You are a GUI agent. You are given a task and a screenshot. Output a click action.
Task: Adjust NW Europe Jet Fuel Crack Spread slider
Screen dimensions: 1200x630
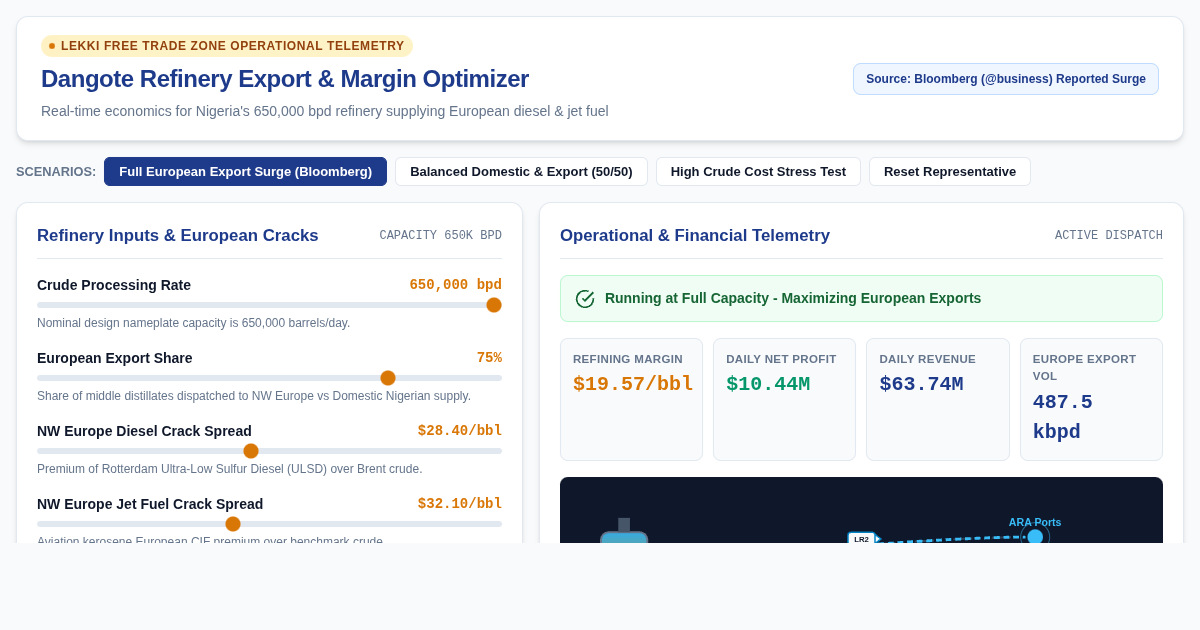tap(233, 524)
